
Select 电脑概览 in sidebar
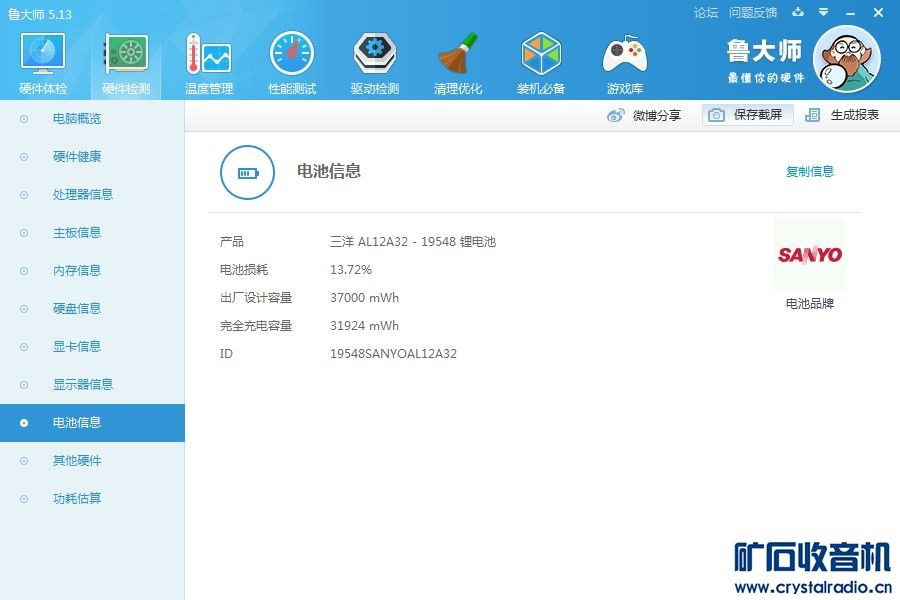coord(92,119)
